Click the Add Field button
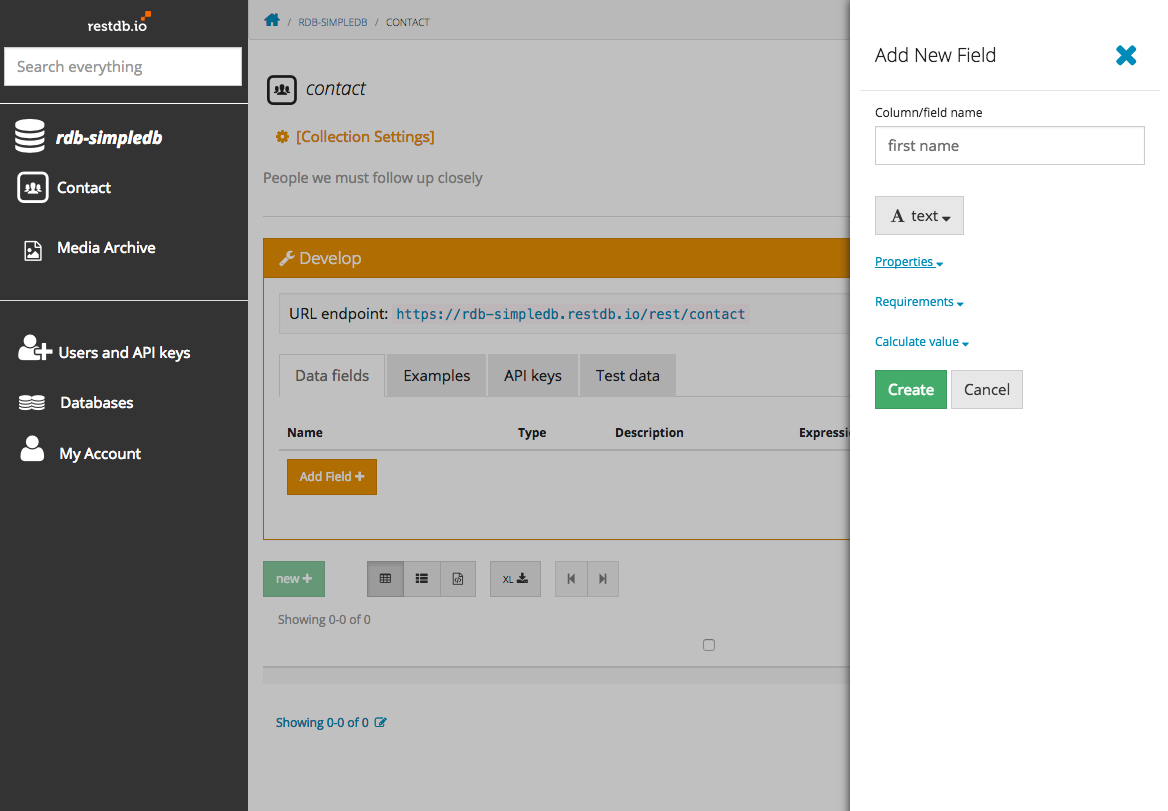 [332, 477]
